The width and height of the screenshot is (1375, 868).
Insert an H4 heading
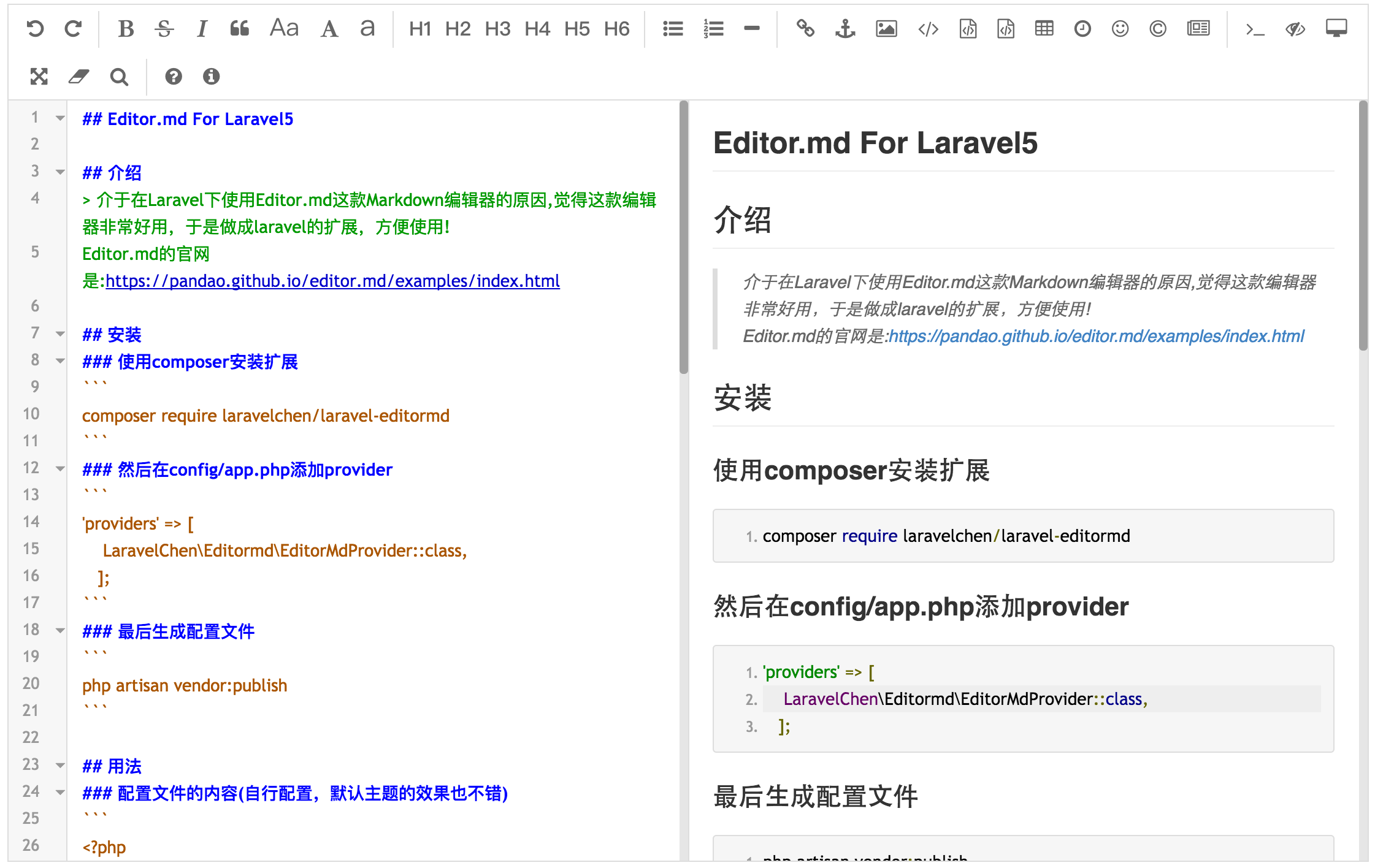click(x=537, y=29)
